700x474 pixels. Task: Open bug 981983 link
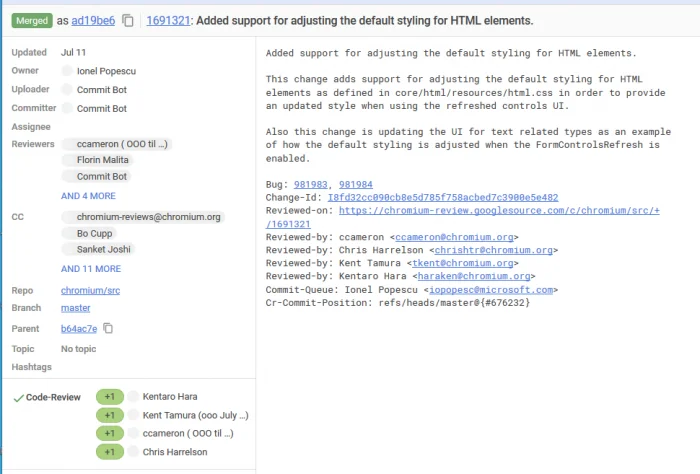[310, 185]
